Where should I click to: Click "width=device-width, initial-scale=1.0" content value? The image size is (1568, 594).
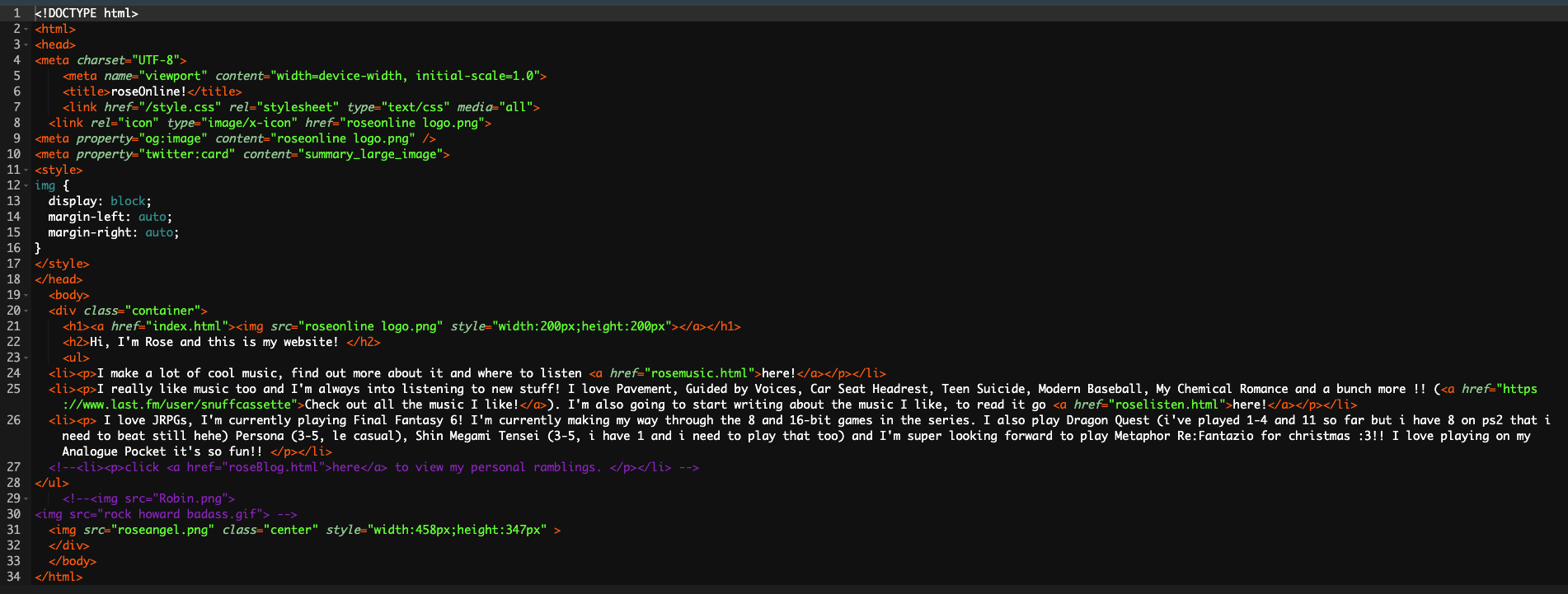point(405,76)
